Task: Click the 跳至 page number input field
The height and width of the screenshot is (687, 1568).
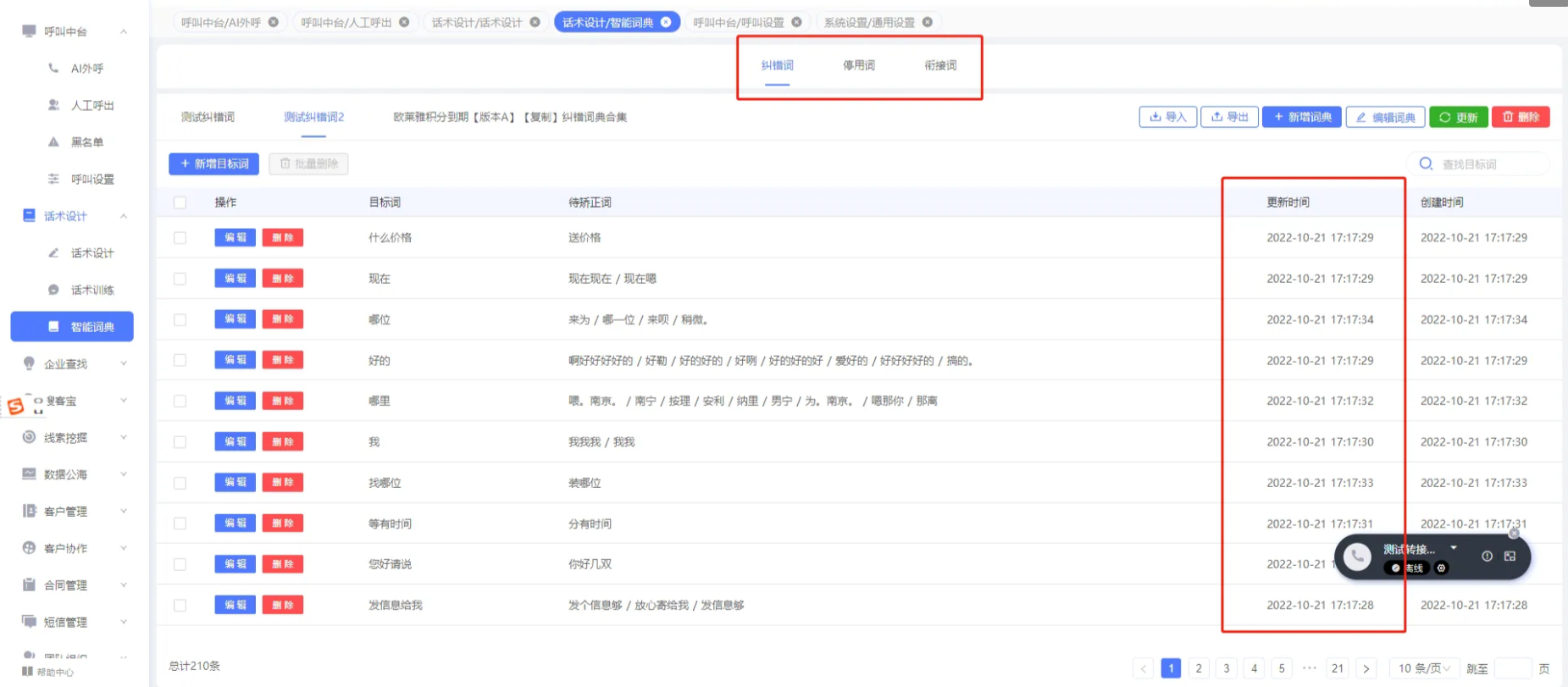Action: pyautogui.click(x=1512, y=668)
